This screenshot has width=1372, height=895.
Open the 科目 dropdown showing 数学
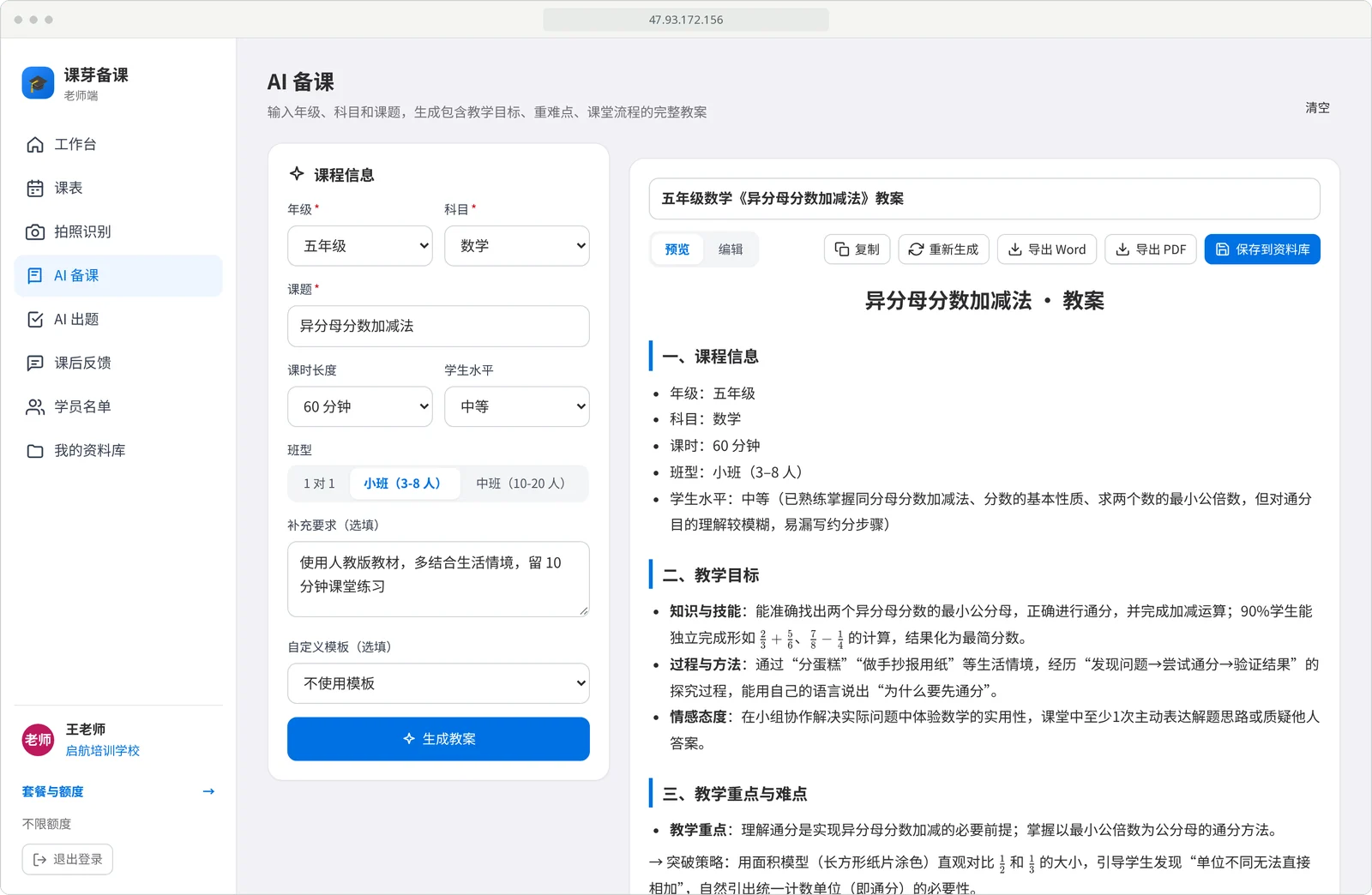(x=517, y=246)
